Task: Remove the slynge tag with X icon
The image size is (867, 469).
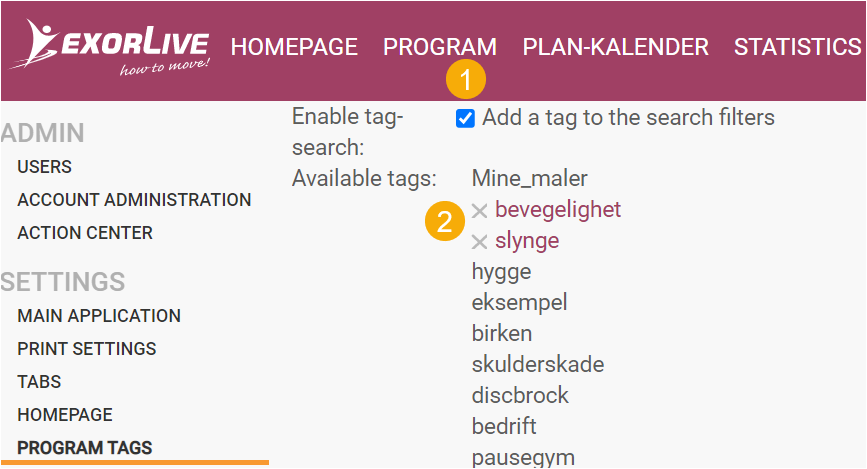Action: 479,242
